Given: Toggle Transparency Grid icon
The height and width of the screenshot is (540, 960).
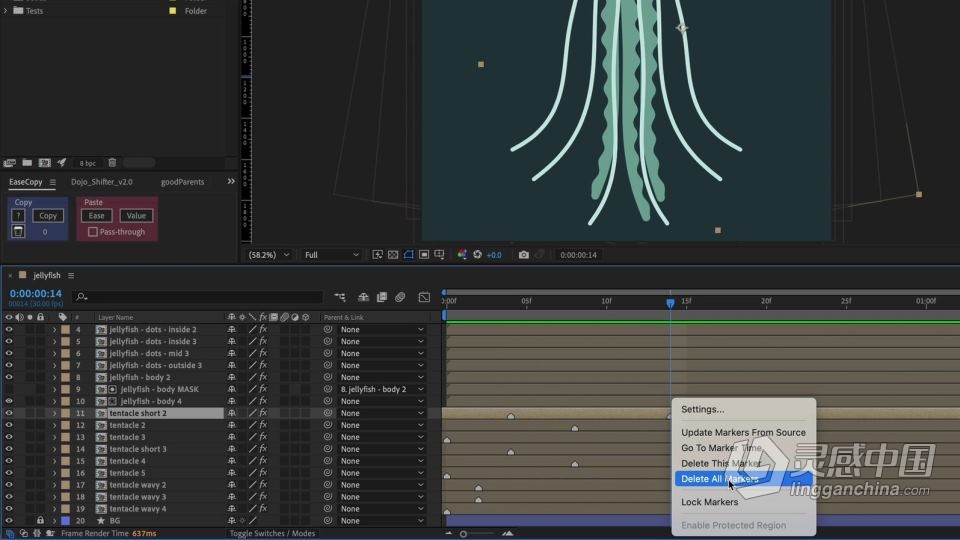Looking at the screenshot, I should coord(393,255).
